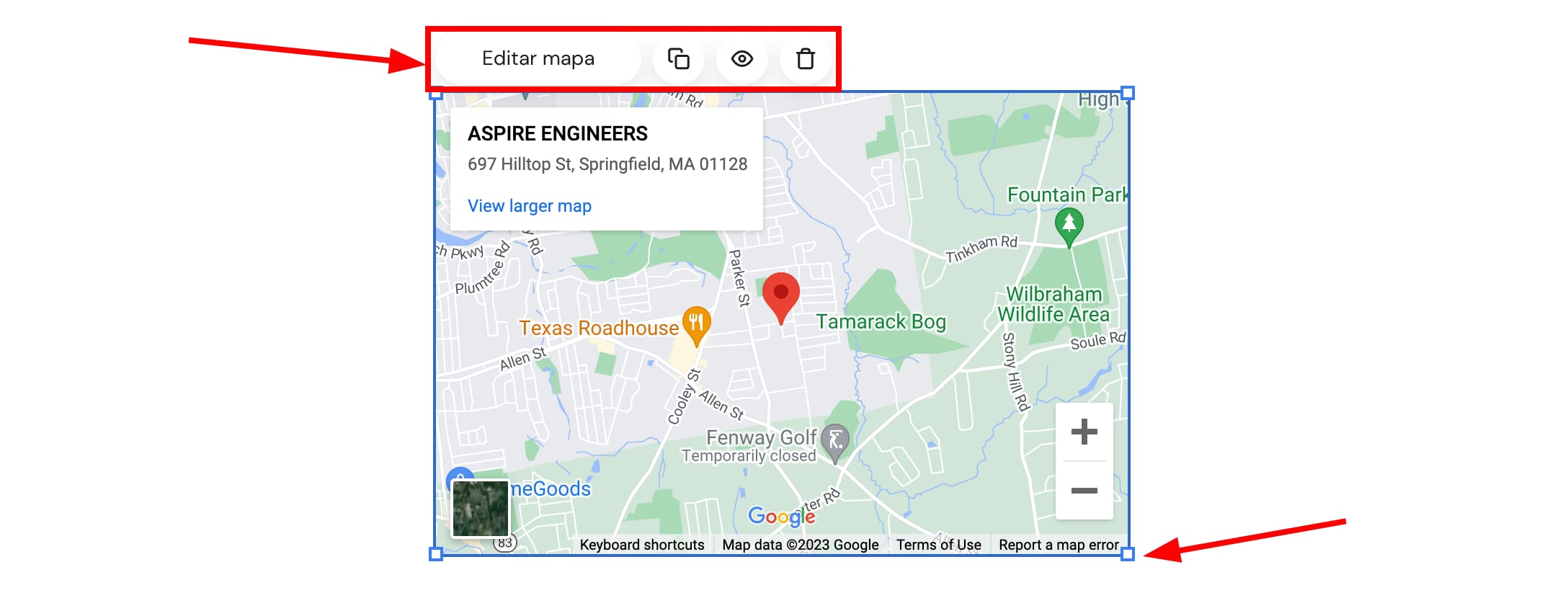
Task: Open the Terms of Use link
Action: [939, 545]
